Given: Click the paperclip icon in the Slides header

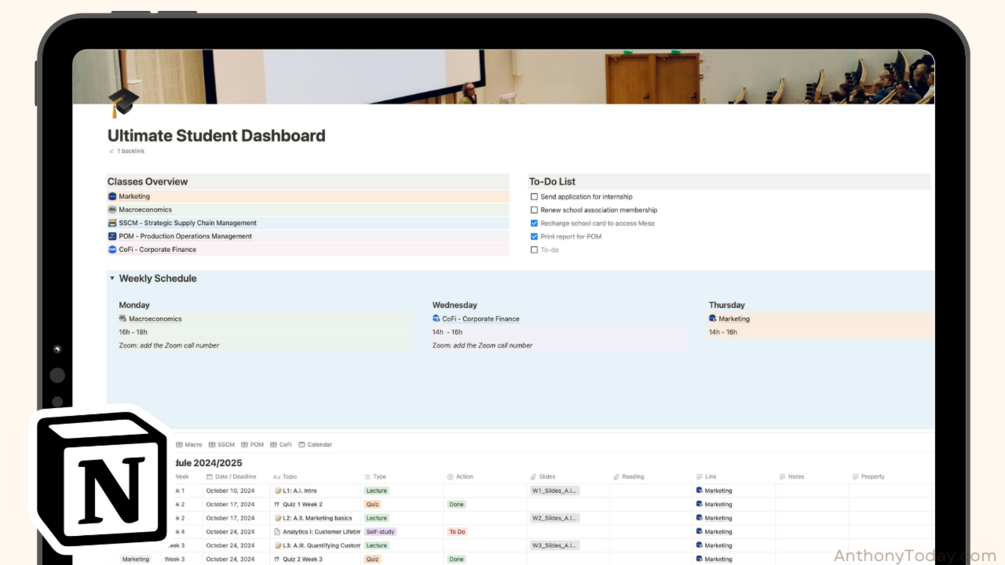Looking at the screenshot, I should (x=533, y=477).
